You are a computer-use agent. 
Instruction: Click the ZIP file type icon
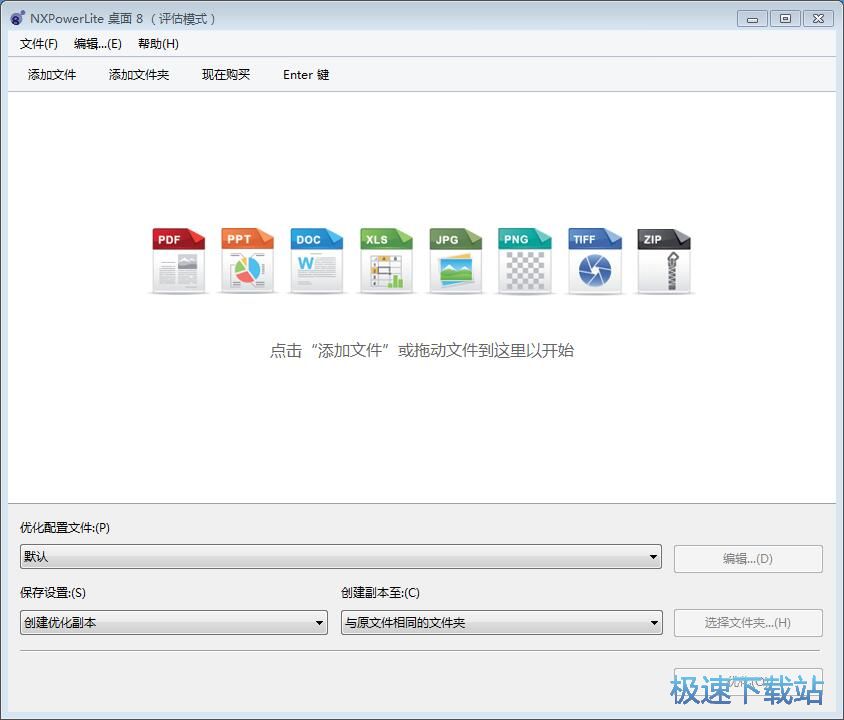click(664, 260)
